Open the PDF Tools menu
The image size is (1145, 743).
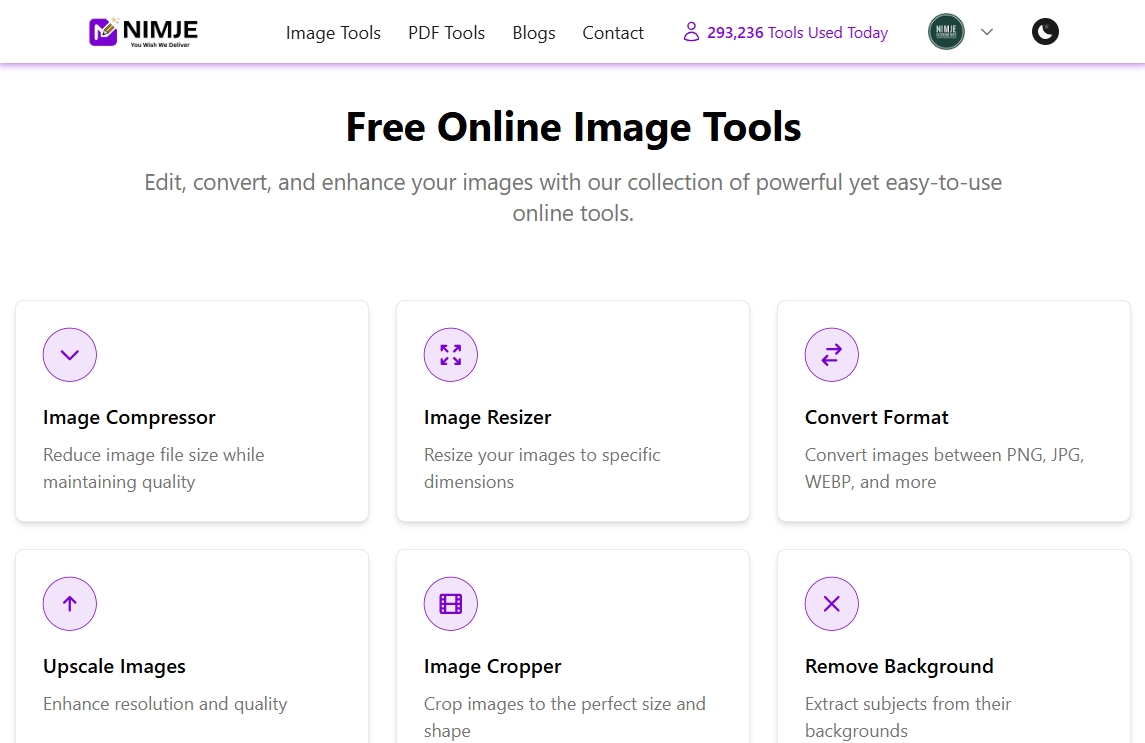[x=446, y=33]
